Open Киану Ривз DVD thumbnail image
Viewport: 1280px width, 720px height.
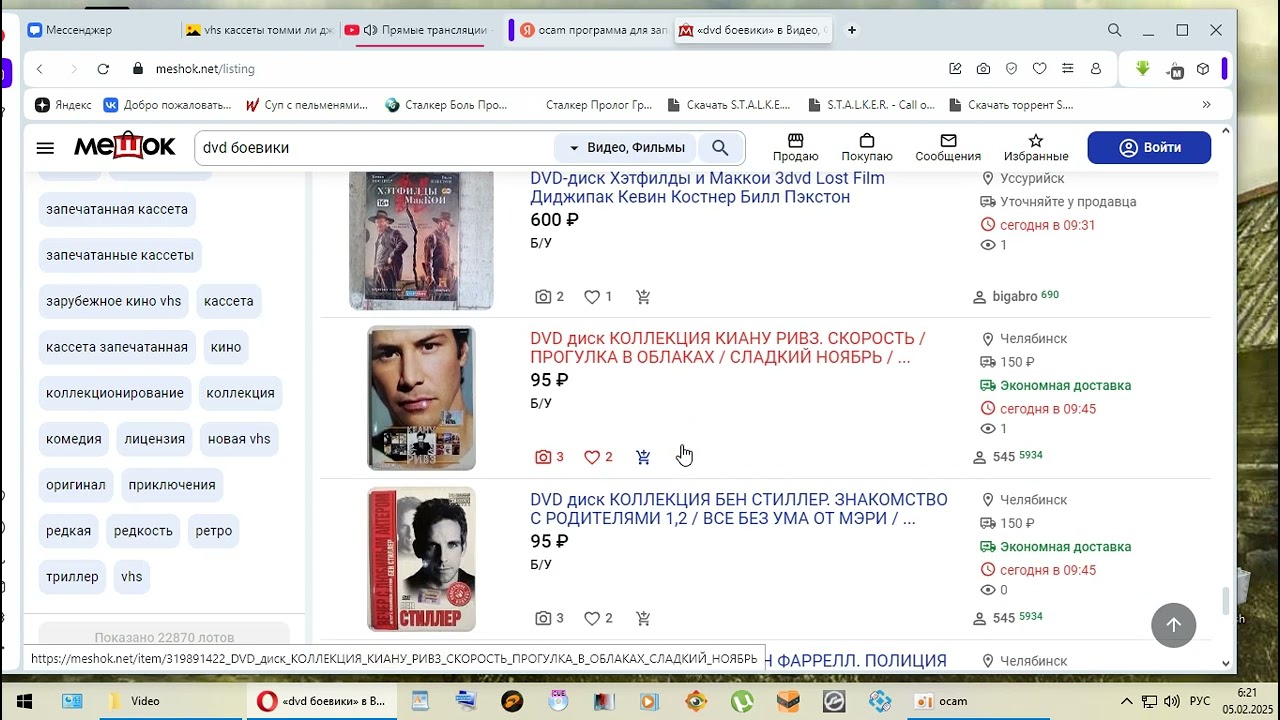click(421, 398)
